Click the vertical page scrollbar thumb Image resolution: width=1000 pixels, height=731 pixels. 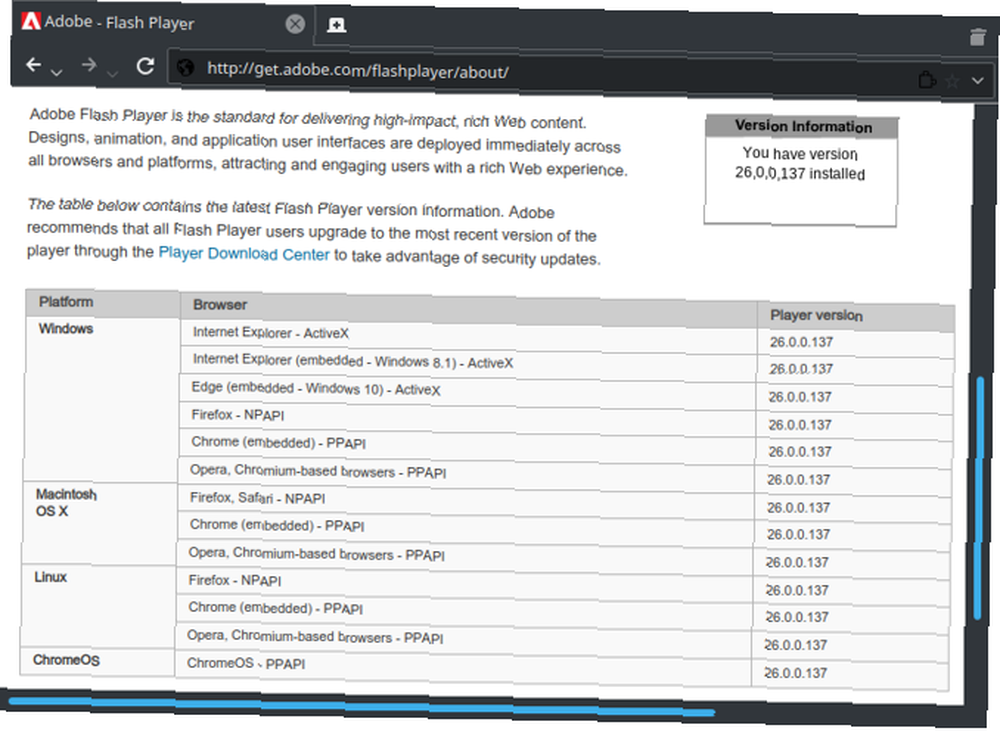click(x=978, y=498)
